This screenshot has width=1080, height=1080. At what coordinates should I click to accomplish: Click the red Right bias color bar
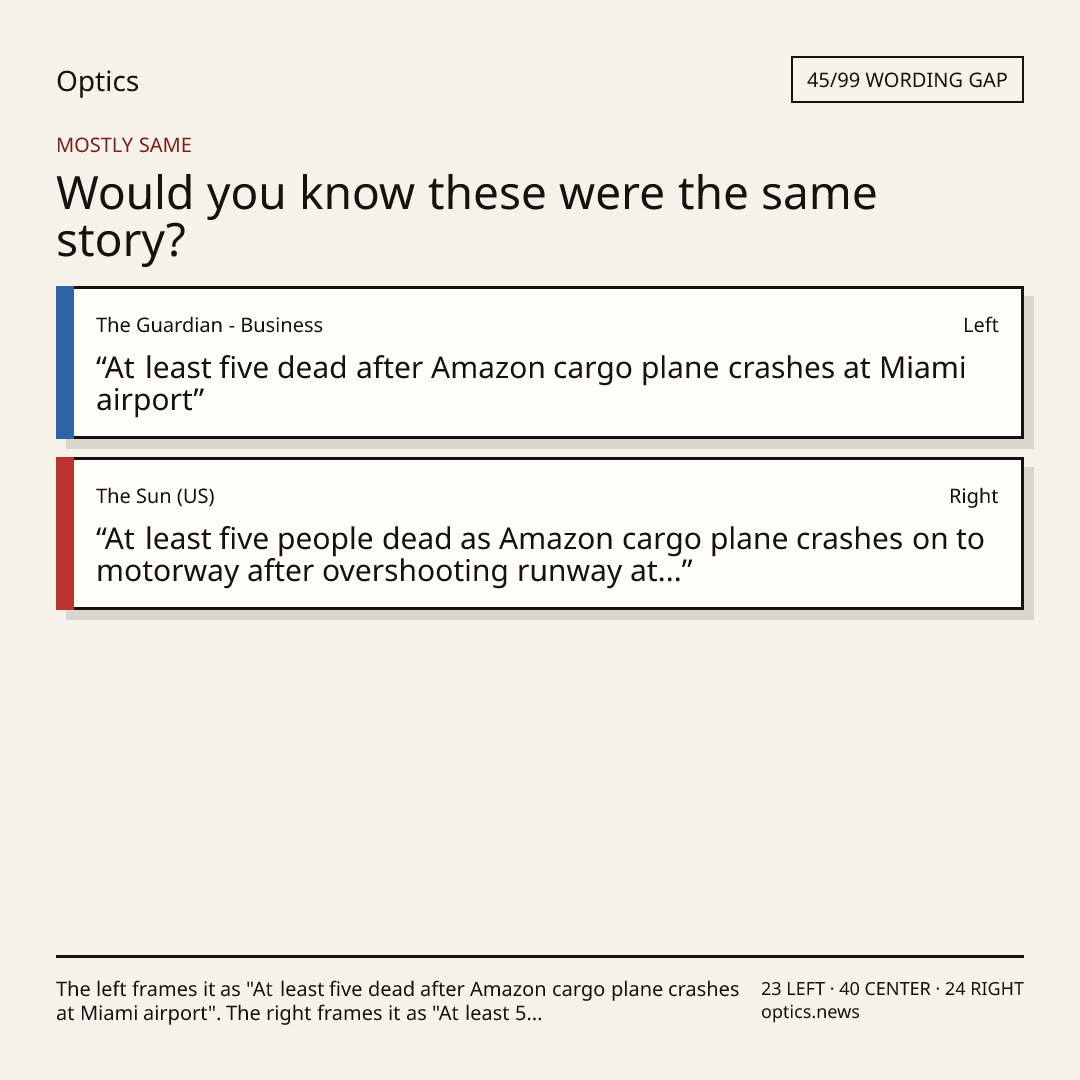pos(65,533)
